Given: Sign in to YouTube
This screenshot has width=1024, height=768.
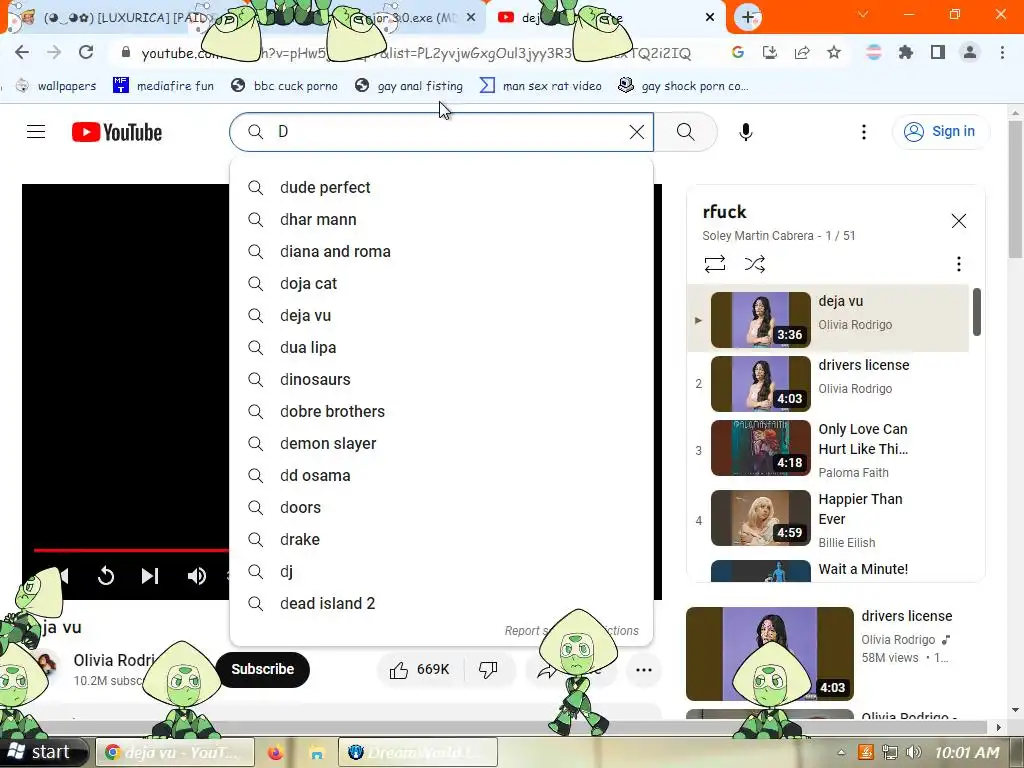Looking at the screenshot, I should [x=940, y=132].
